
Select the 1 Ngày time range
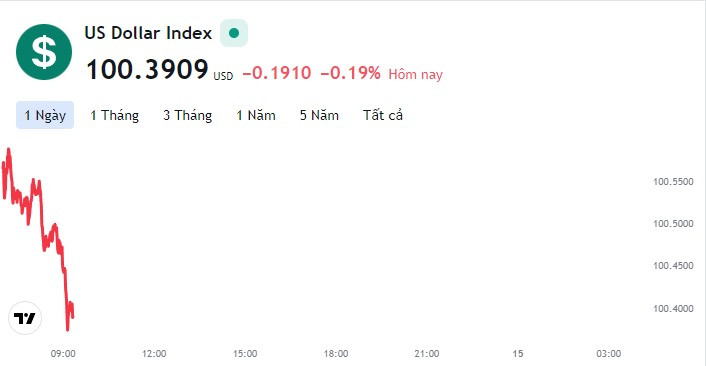pos(45,115)
